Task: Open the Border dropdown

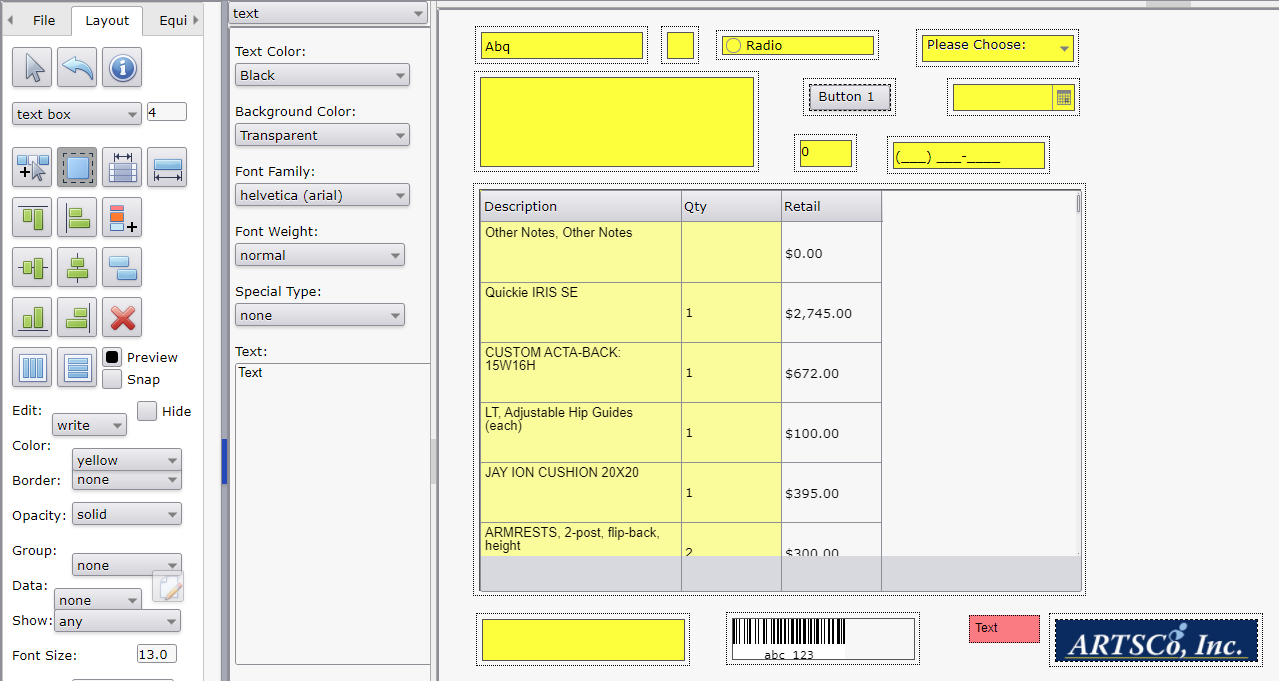Action: click(127, 480)
